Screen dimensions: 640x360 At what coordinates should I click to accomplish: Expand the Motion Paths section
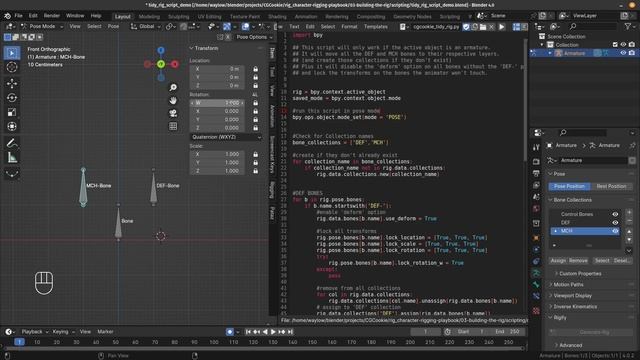point(567,284)
